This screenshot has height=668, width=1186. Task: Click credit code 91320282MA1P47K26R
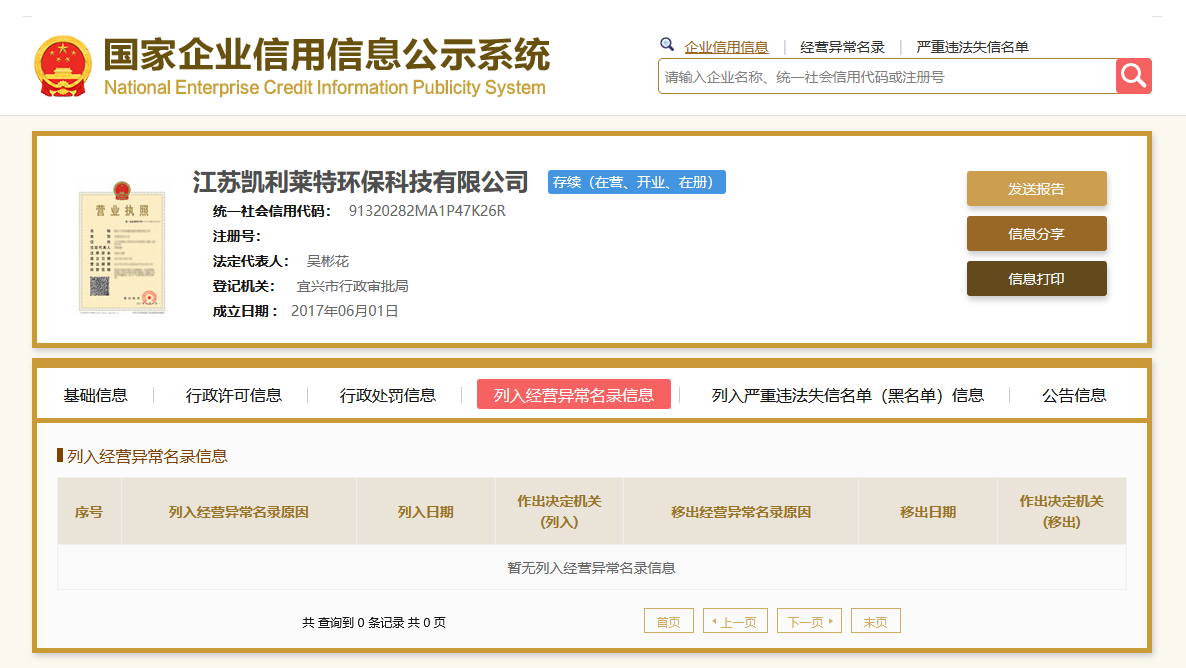coord(427,211)
